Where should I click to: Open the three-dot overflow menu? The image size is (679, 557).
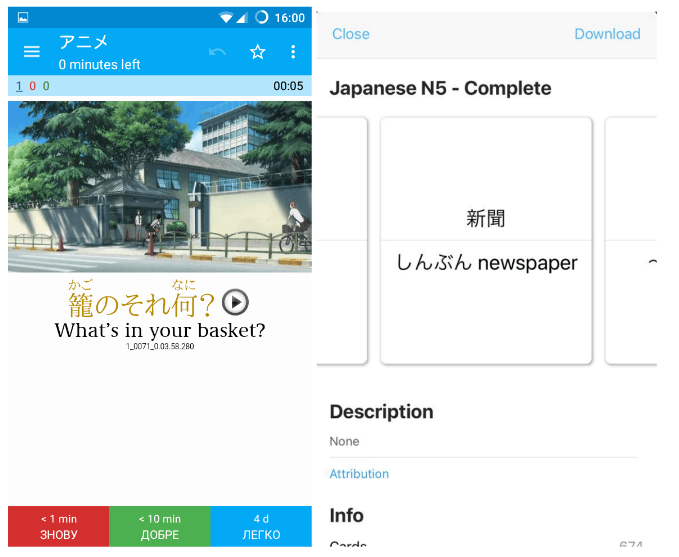(x=293, y=52)
